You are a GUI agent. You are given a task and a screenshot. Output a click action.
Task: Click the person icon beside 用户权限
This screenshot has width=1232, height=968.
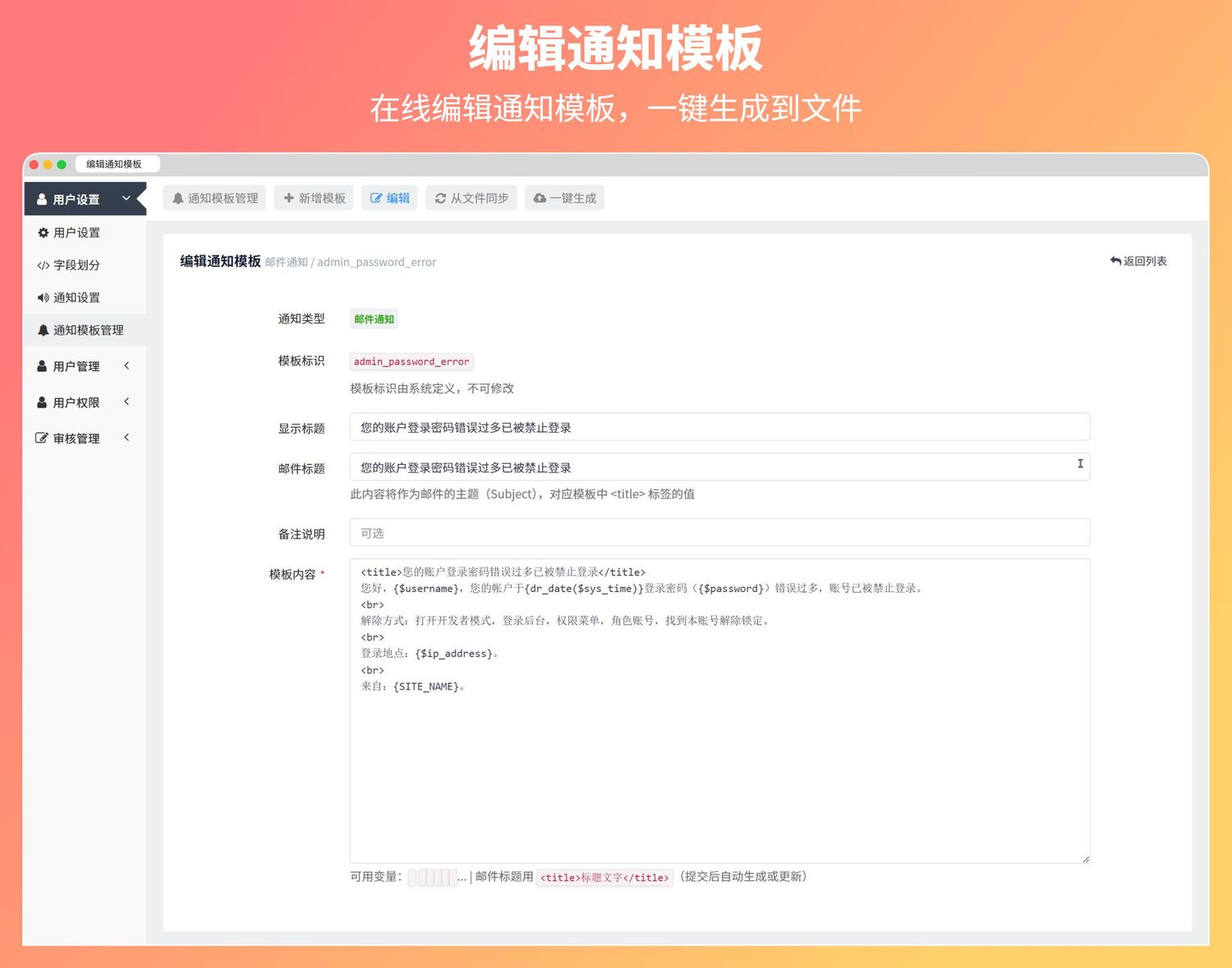pyautogui.click(x=42, y=402)
